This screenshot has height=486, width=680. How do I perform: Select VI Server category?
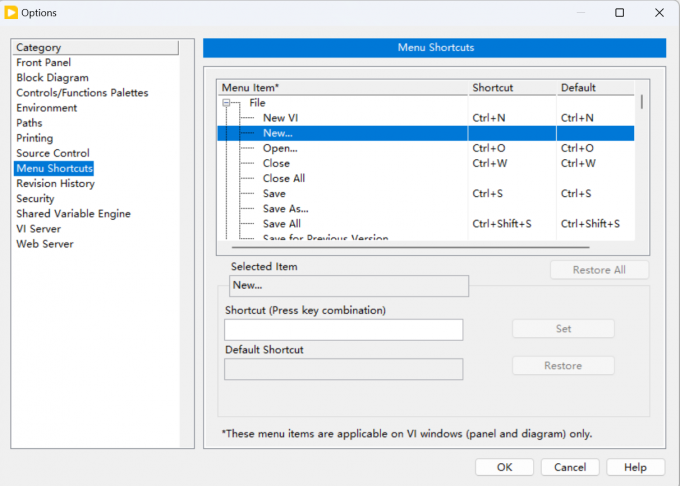tap(39, 229)
